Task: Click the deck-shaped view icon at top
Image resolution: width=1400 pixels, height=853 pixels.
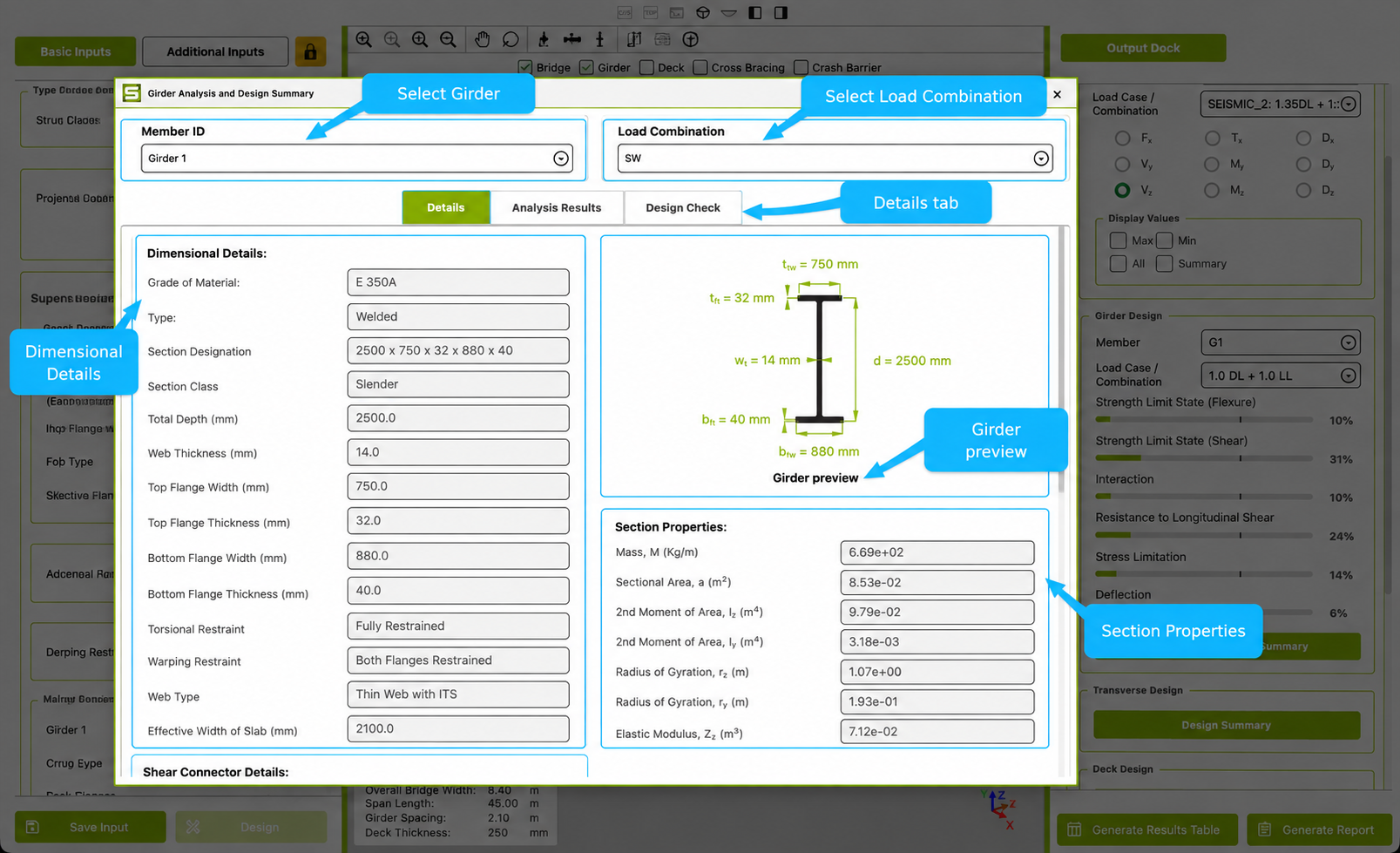Action: (729, 12)
